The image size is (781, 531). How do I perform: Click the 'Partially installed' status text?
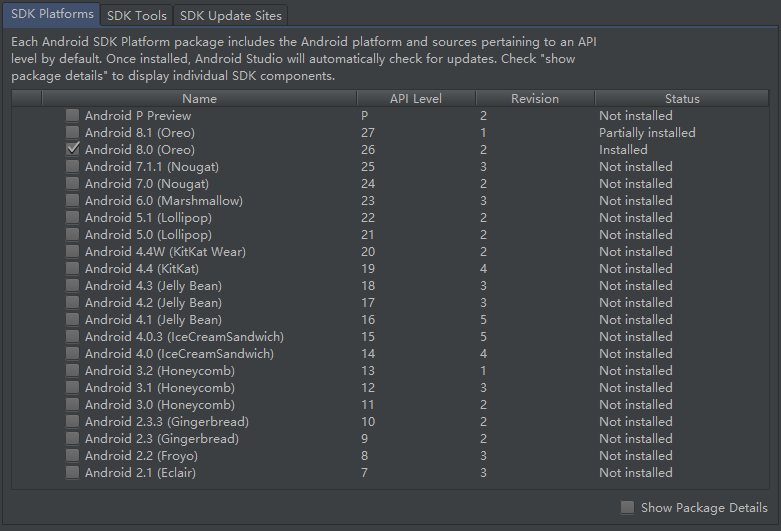647,133
